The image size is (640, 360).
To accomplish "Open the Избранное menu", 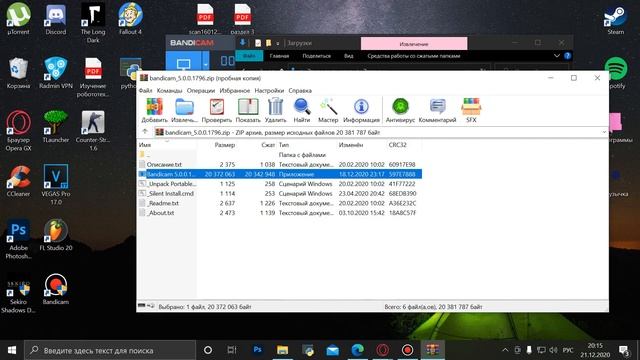I will pos(235,91).
